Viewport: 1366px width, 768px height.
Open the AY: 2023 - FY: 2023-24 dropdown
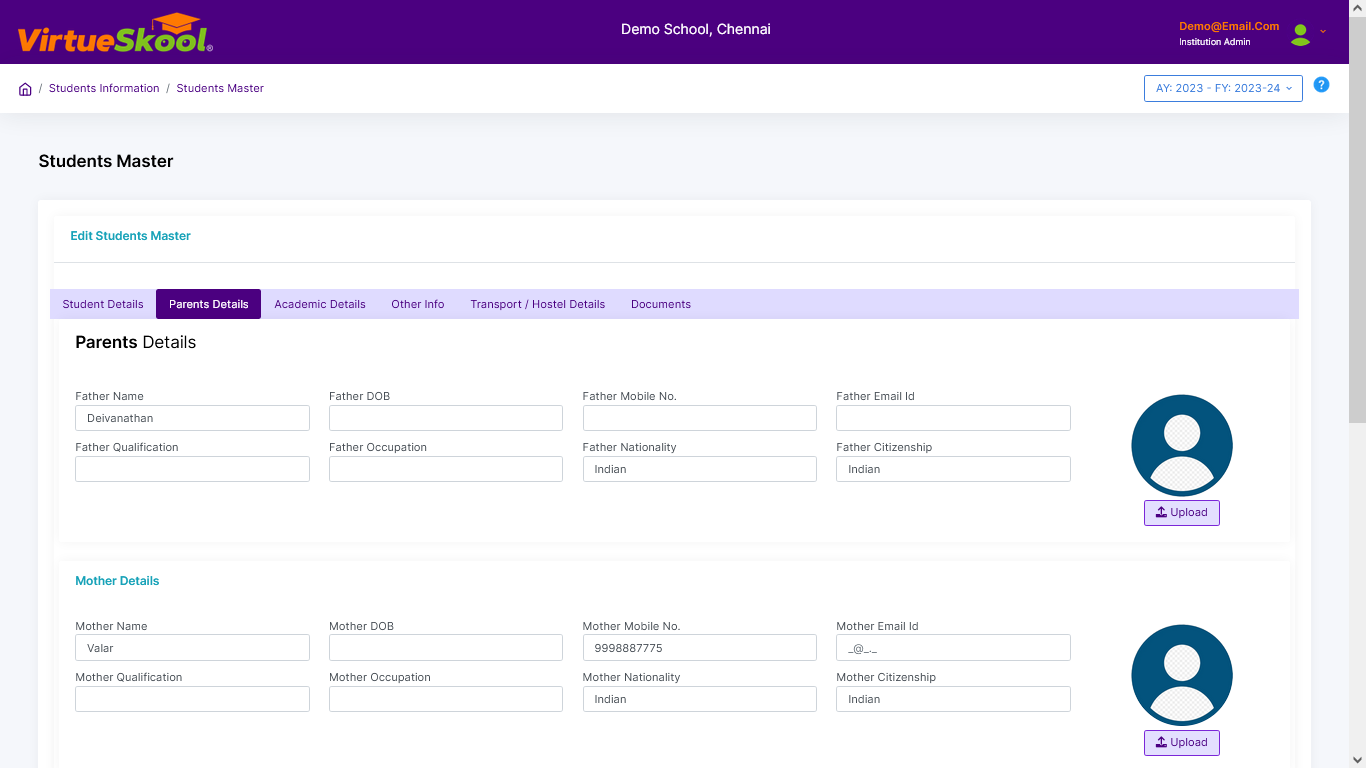pyautogui.click(x=1223, y=88)
